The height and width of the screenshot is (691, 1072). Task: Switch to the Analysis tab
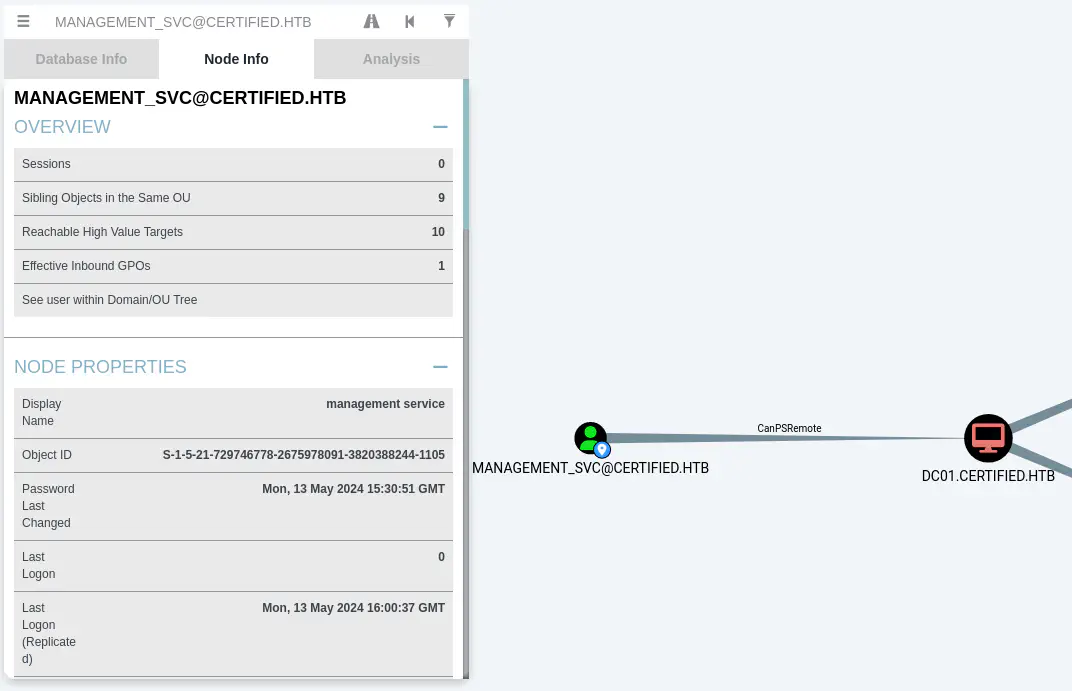point(391,59)
